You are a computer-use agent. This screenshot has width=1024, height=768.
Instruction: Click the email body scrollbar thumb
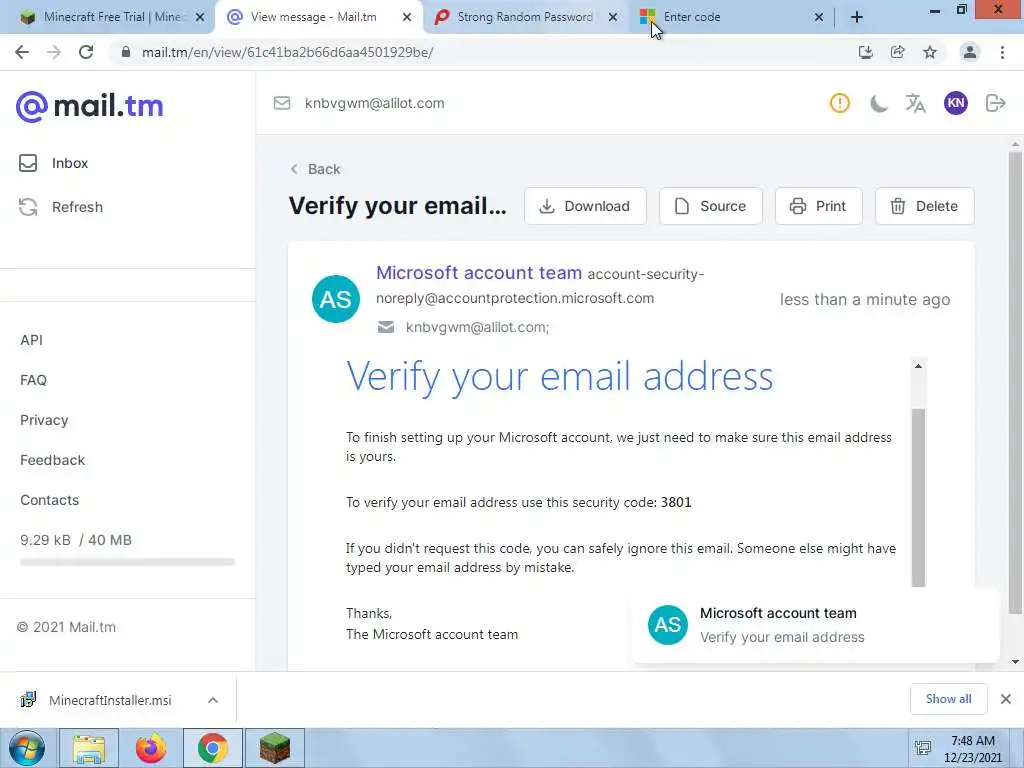[x=918, y=497]
